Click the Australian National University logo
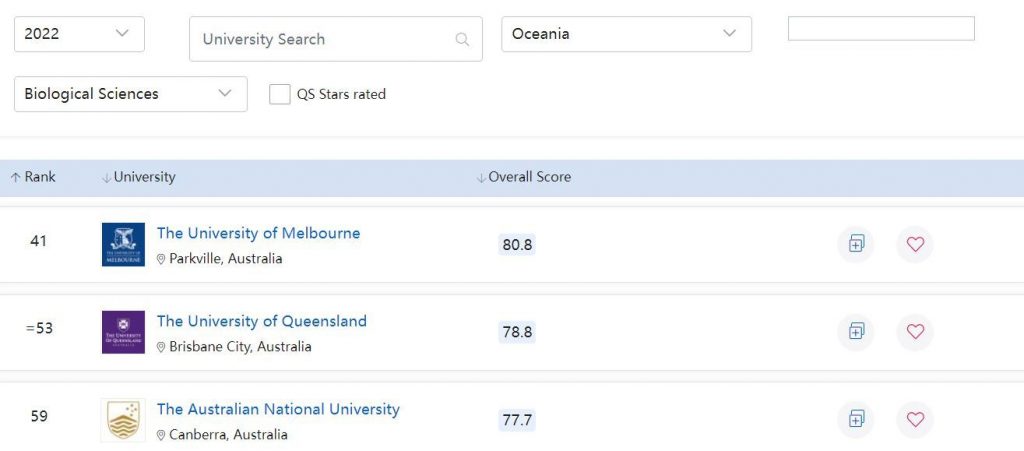This screenshot has height=451, width=1024. point(123,420)
